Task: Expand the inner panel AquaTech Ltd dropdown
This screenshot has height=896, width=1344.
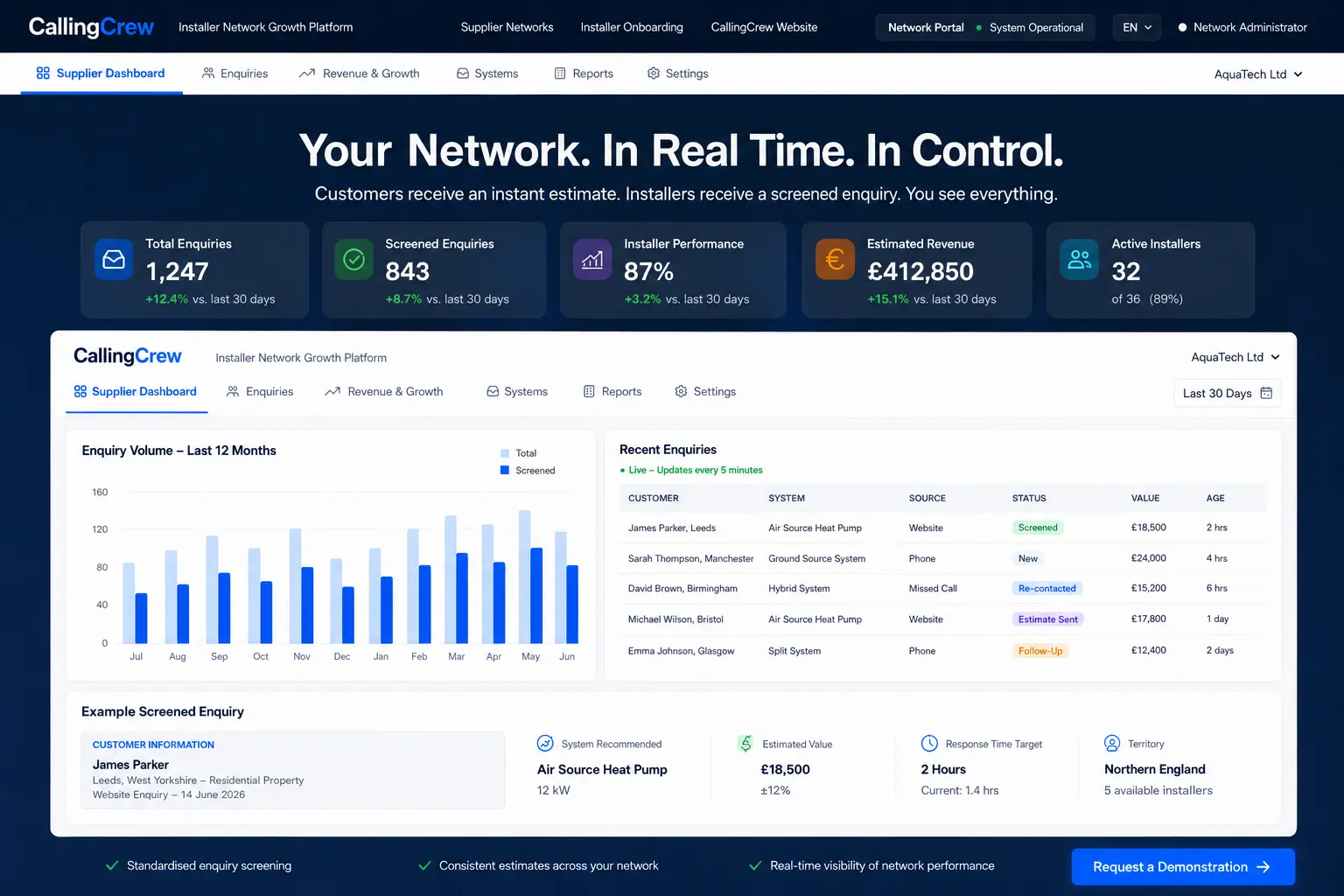Action: pyautogui.click(x=1235, y=357)
